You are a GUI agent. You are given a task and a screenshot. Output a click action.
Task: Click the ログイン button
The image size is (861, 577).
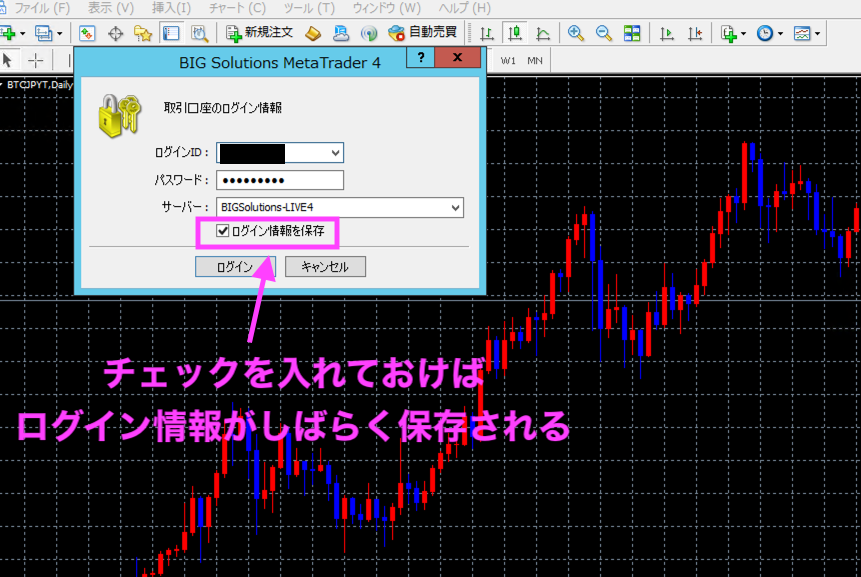point(233,266)
